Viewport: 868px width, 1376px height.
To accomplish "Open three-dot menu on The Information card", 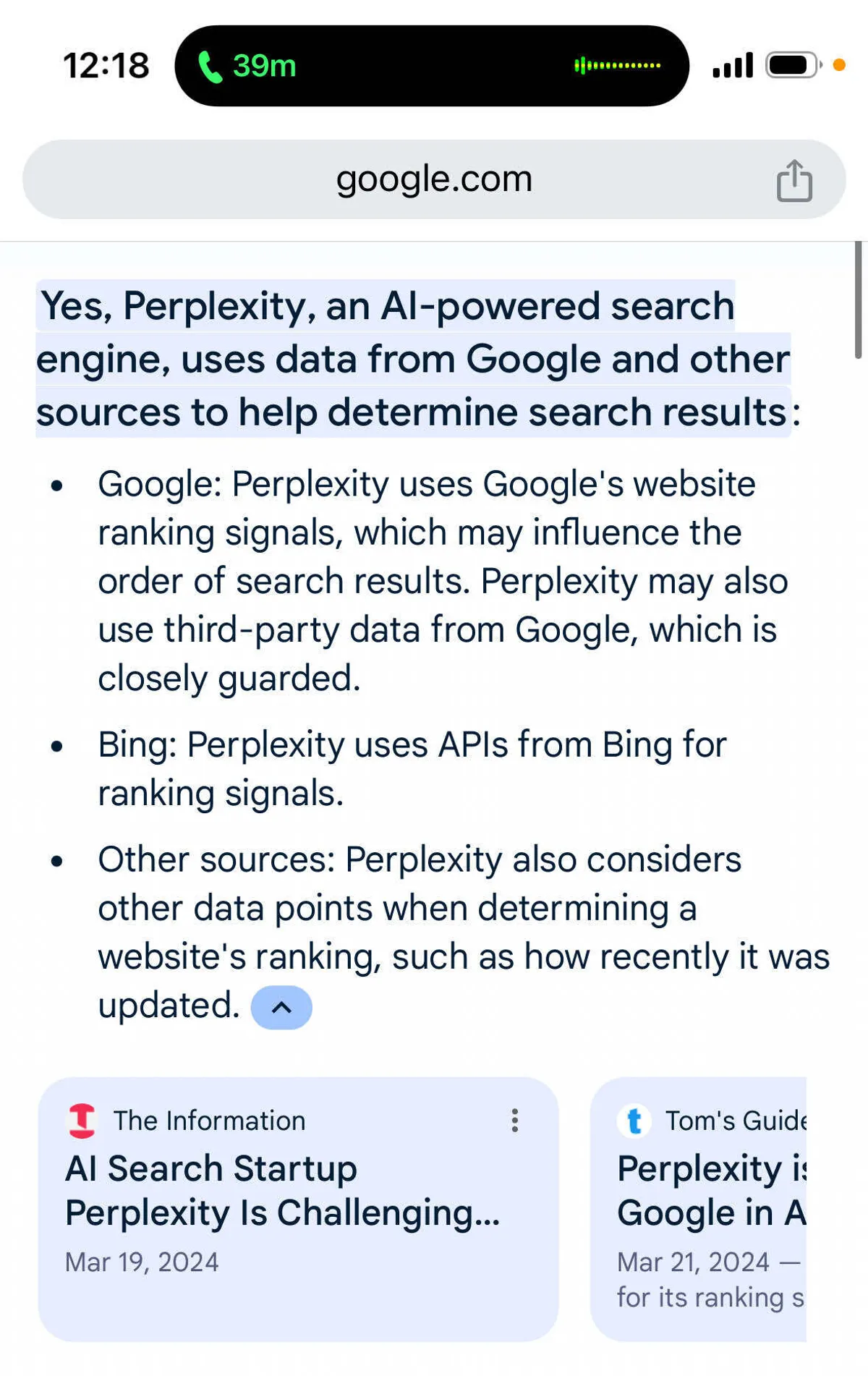I will [514, 1121].
